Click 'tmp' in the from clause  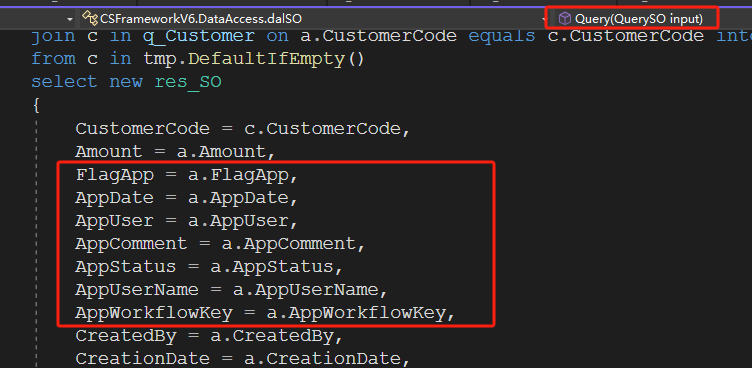(x=160, y=59)
